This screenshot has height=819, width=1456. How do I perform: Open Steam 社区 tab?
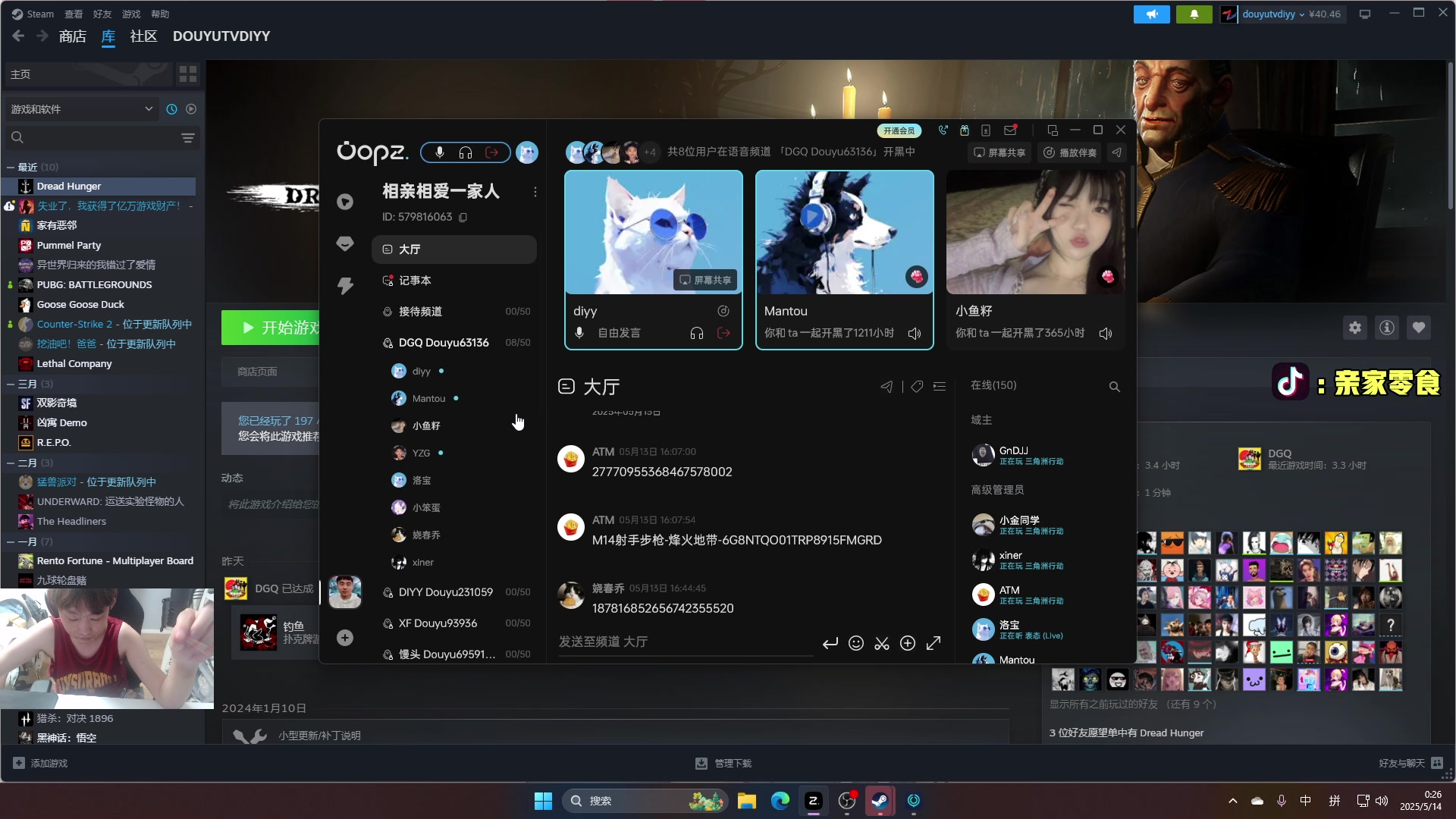tap(143, 36)
